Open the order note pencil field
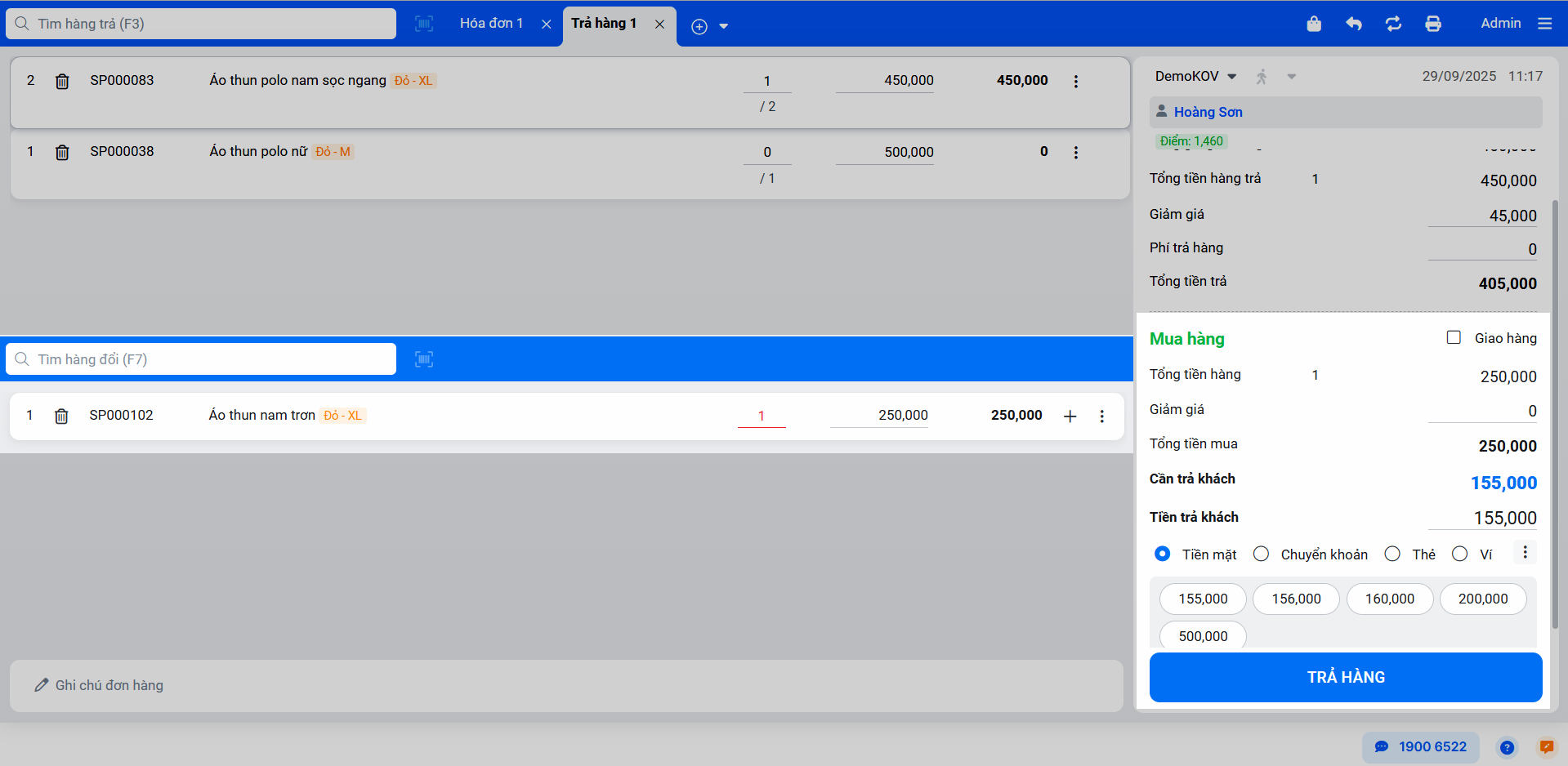The image size is (1568, 766). point(566,685)
